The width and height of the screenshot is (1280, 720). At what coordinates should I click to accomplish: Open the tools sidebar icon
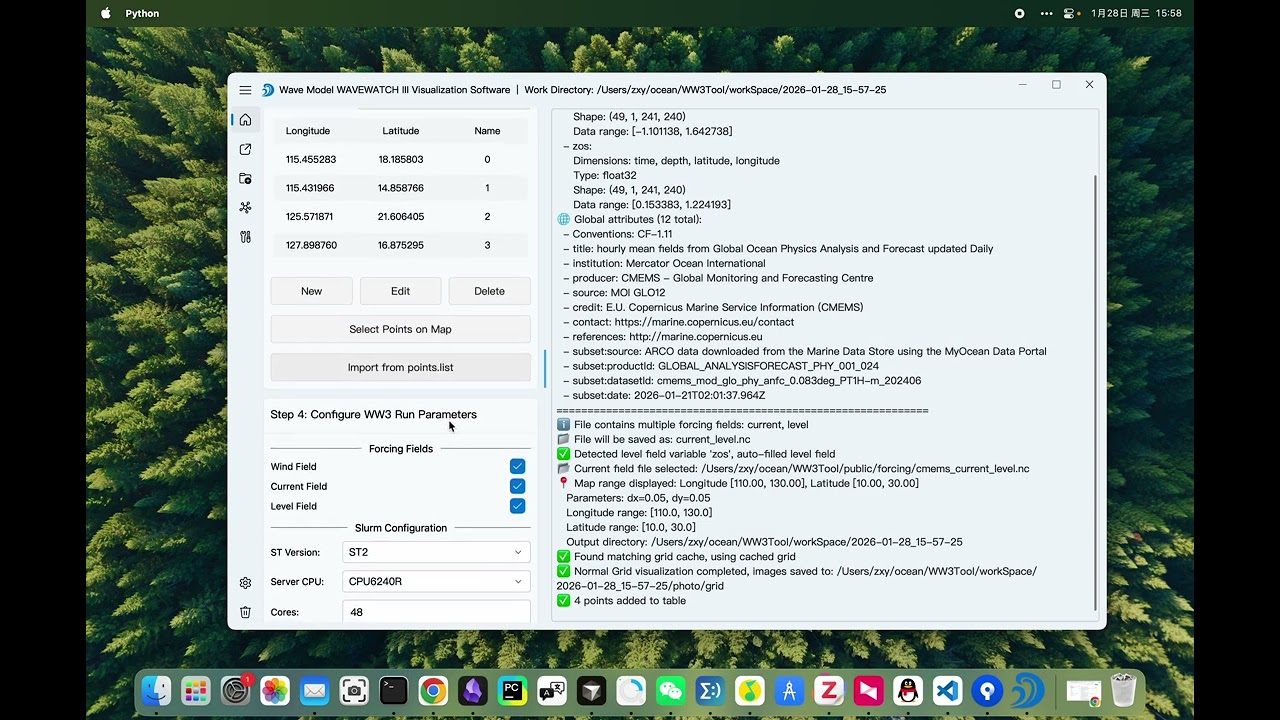pyautogui.click(x=245, y=237)
